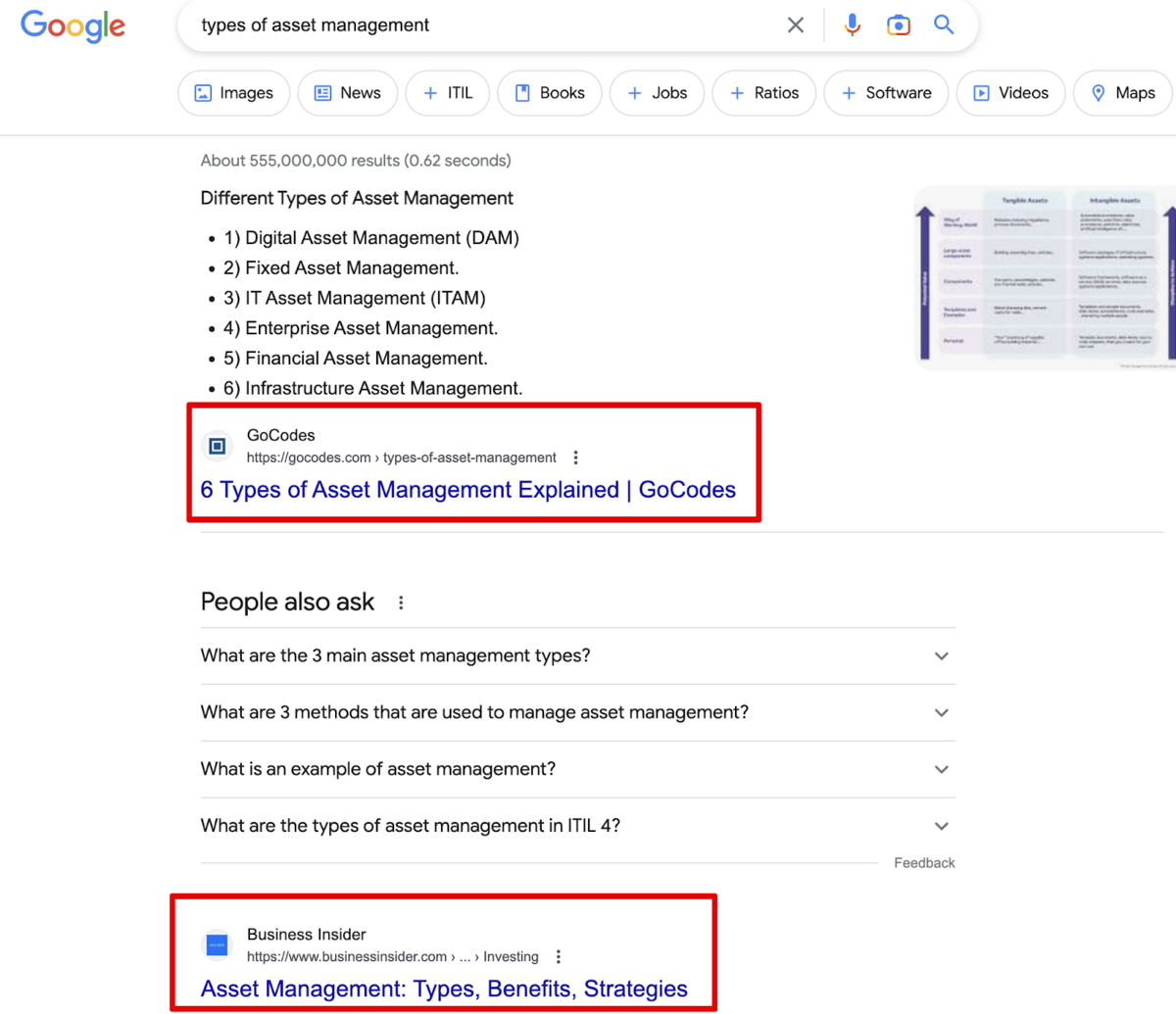Expand 'What is an example of asset management?'
Viewport: 1176px width, 1014px height.
(941, 770)
